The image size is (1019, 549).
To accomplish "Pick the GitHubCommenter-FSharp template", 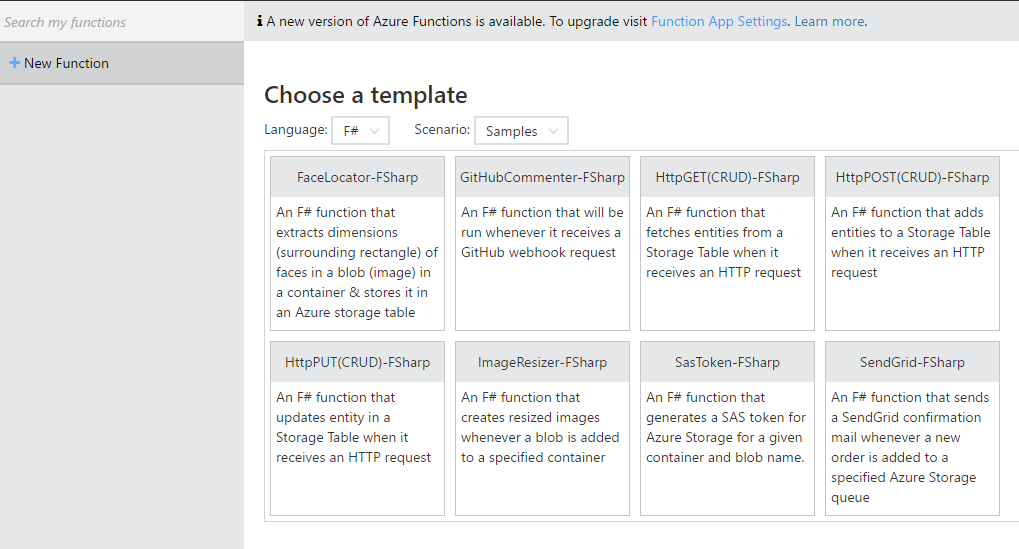I will pos(542,178).
